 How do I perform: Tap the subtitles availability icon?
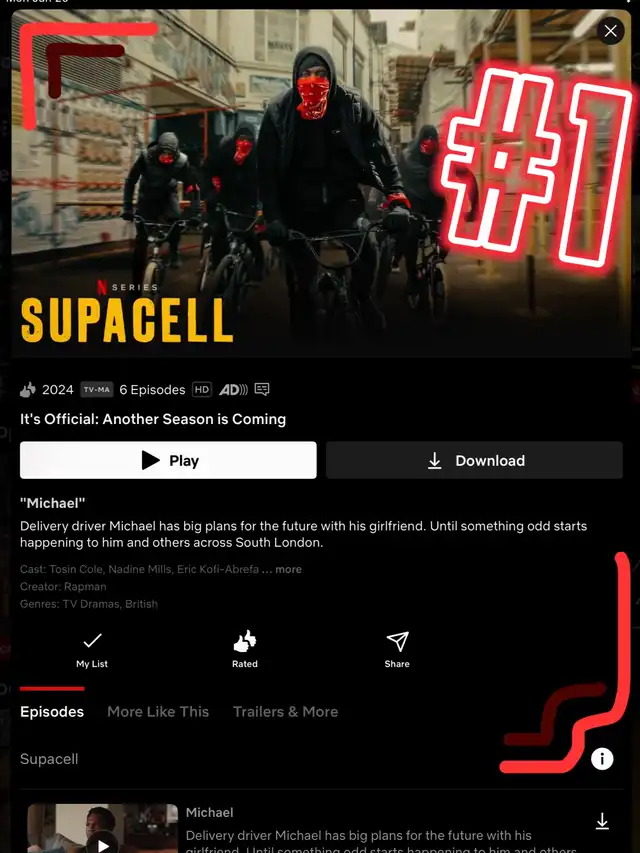(262, 390)
